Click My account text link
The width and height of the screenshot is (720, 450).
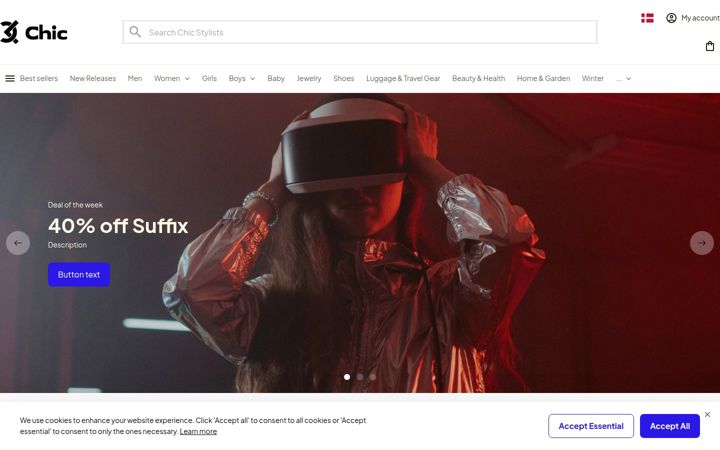coord(700,18)
